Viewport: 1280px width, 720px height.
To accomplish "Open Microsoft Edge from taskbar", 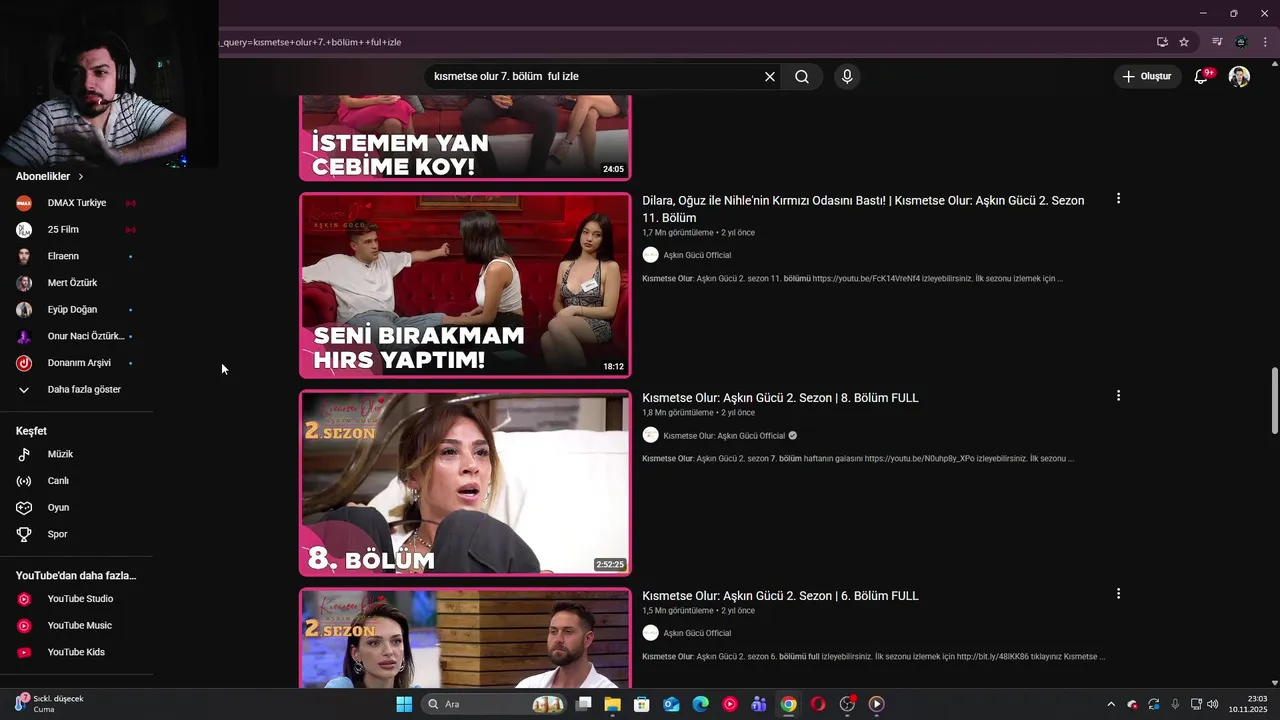I will tap(701, 704).
